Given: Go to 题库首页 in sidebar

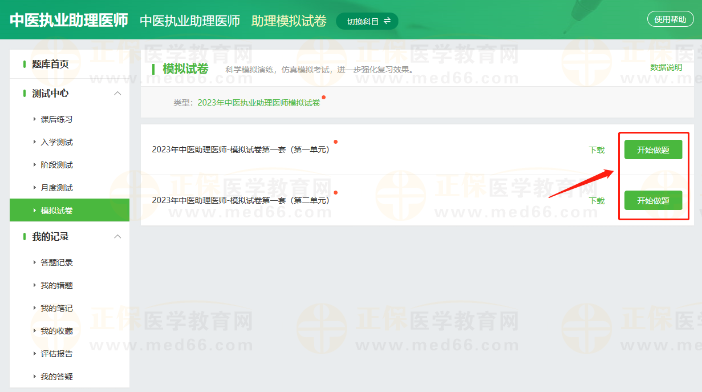Looking at the screenshot, I should point(50,64).
